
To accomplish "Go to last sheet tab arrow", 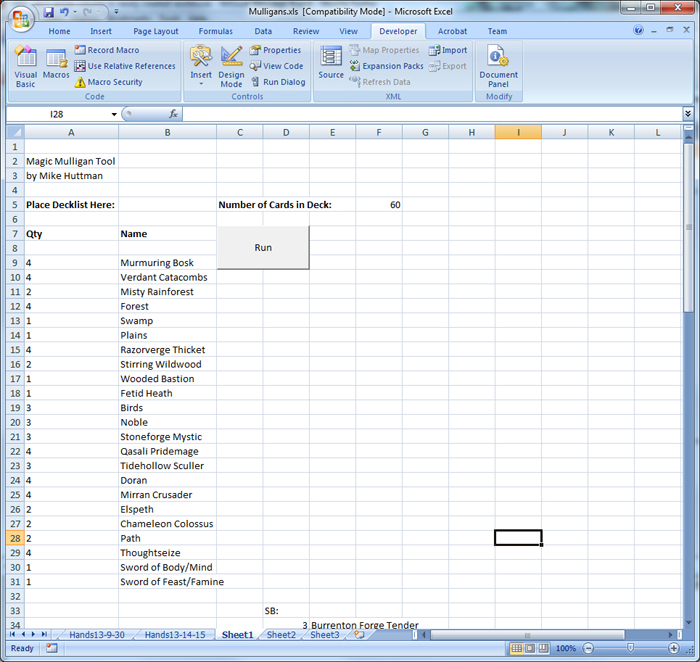I will tap(44, 634).
